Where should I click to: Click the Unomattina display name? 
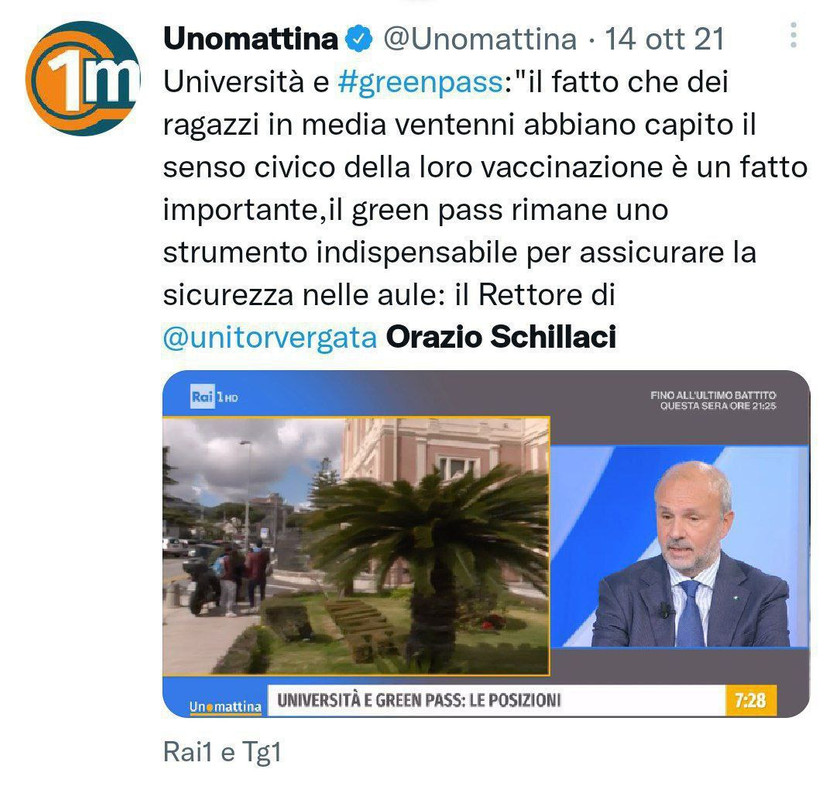[251, 39]
